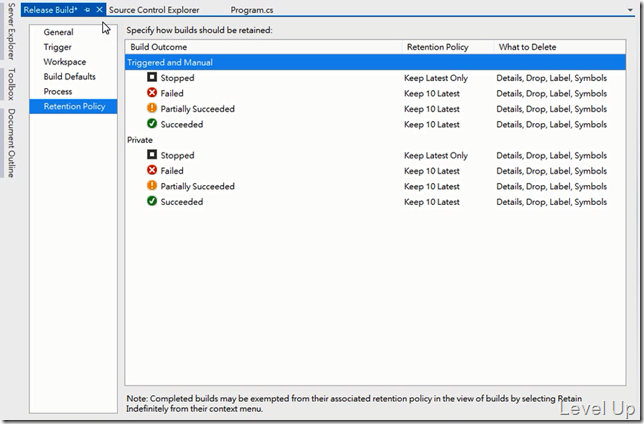Click the Retention Policy column header
The image size is (644, 424).
[x=448, y=47]
